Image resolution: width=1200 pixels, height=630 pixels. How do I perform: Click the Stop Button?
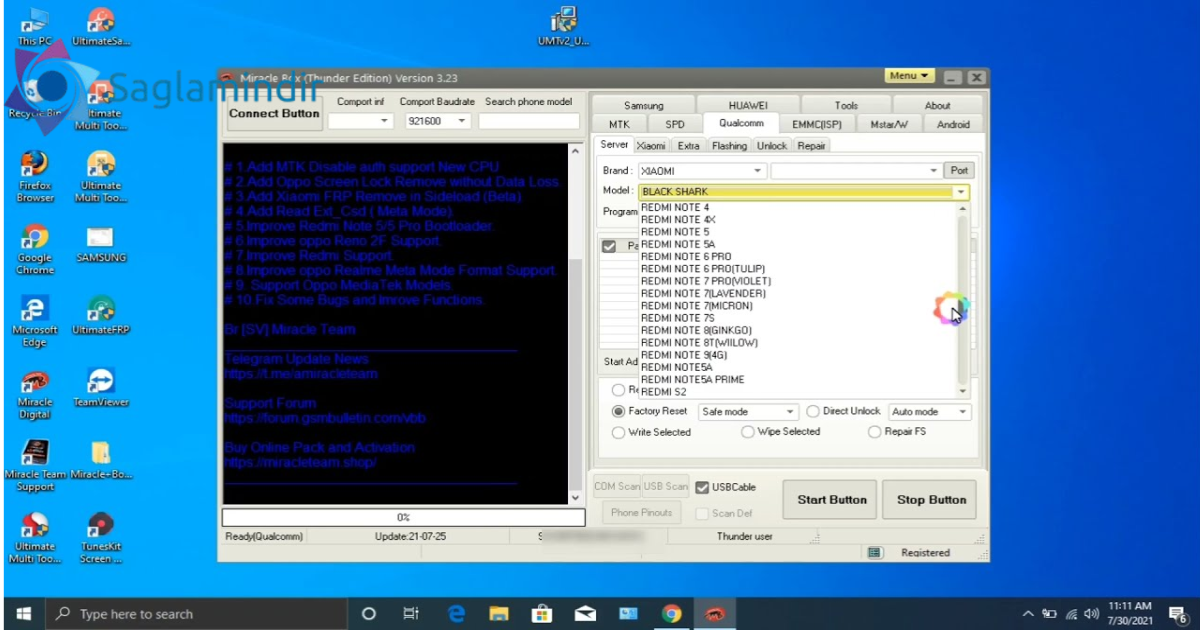[931, 500]
